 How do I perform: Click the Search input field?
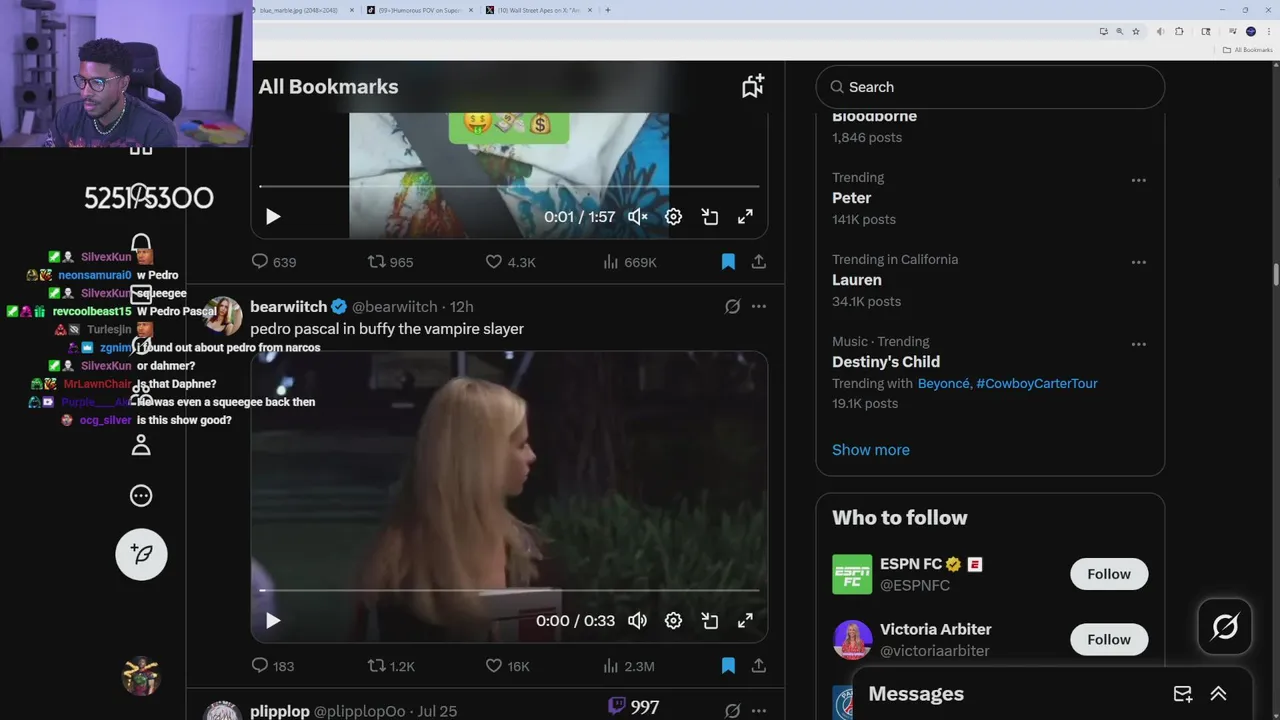[x=990, y=87]
